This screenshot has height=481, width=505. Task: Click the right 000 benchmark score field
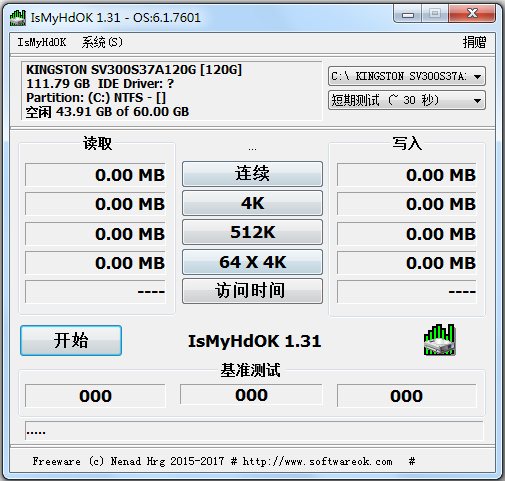(x=407, y=396)
